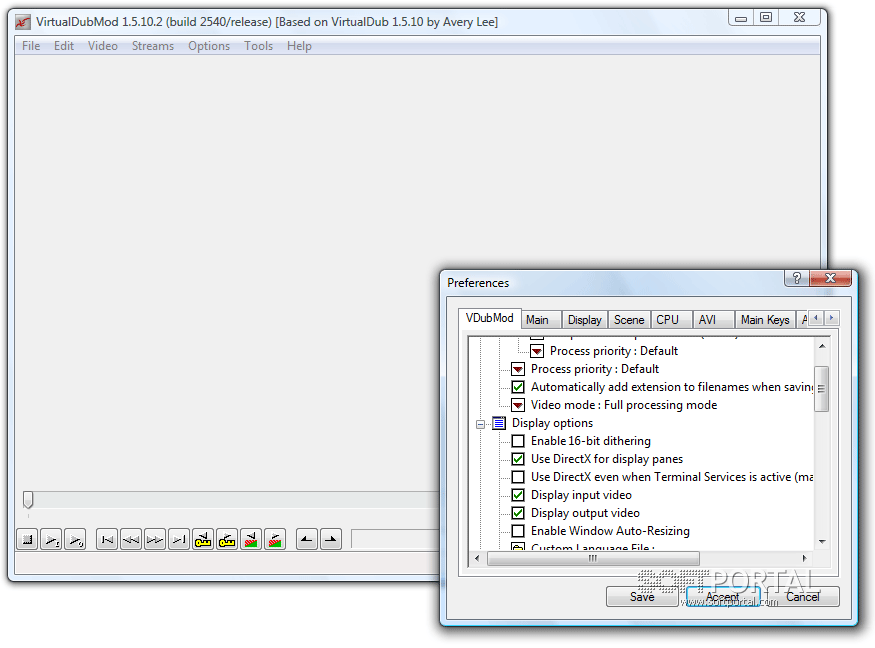The width and height of the screenshot is (875, 648).
Task: Switch to the VDubMod preferences tab
Action: [x=489, y=318]
